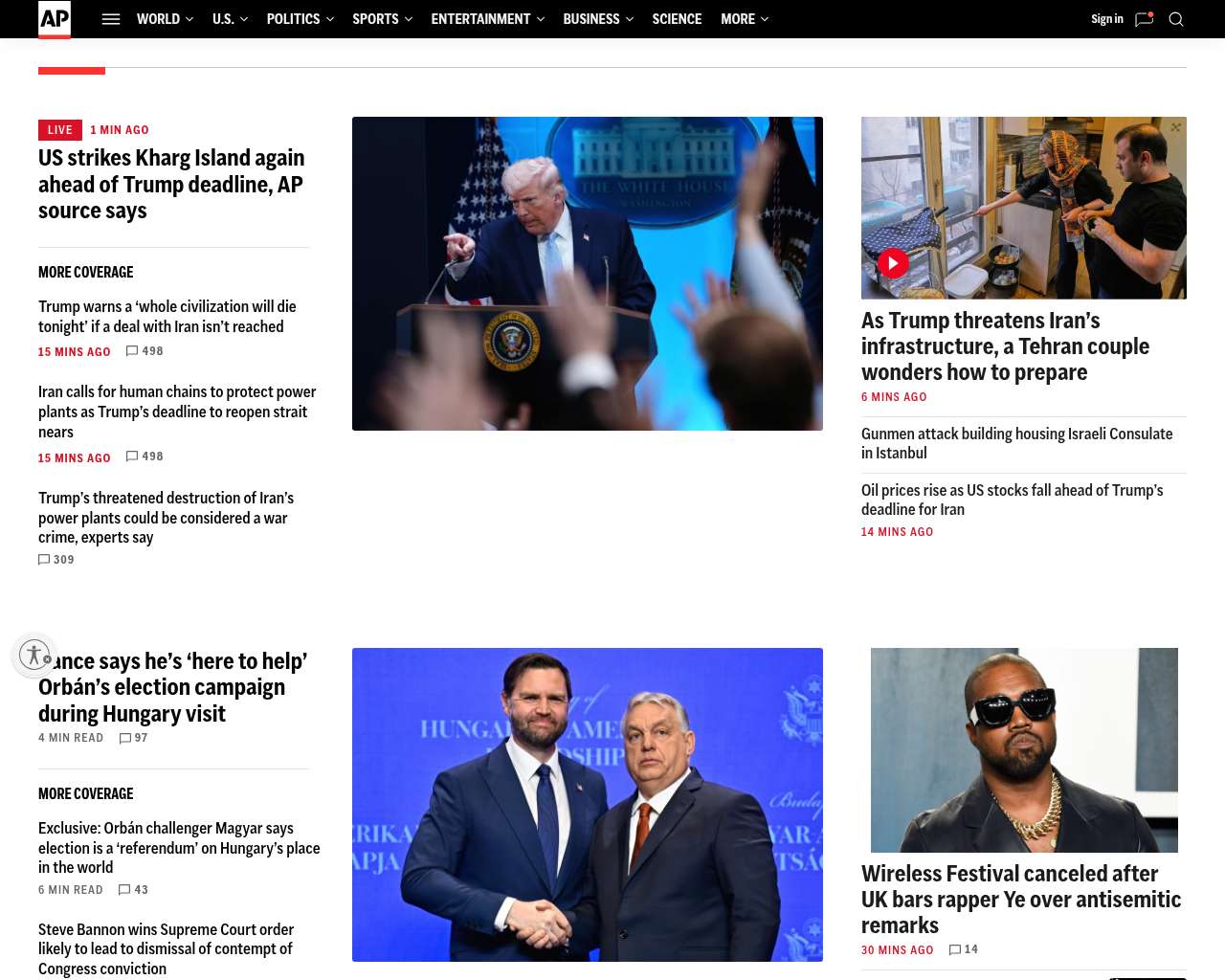This screenshot has height=980, width=1225.
Task: Open the hamburger navigation menu
Action: tap(111, 19)
